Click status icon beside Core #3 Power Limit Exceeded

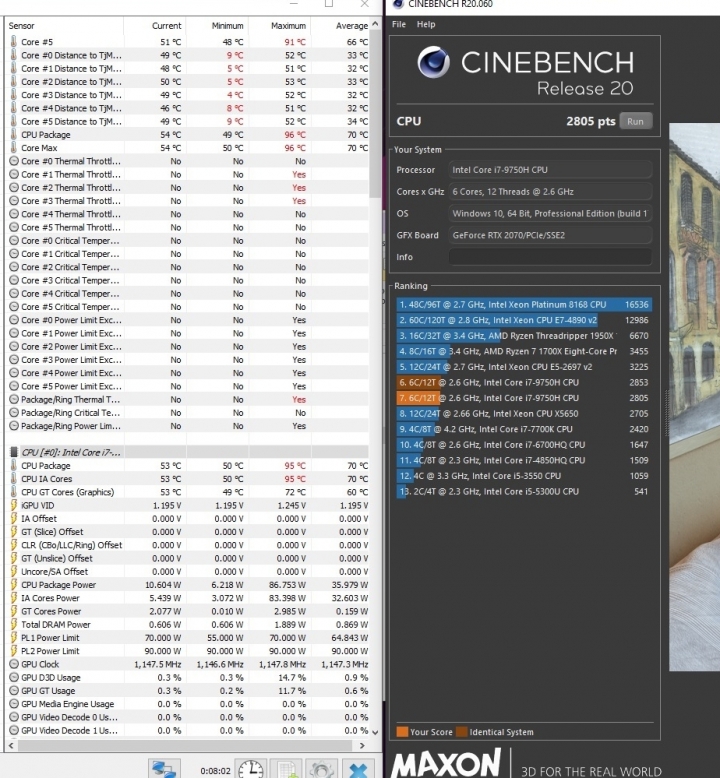point(14,360)
